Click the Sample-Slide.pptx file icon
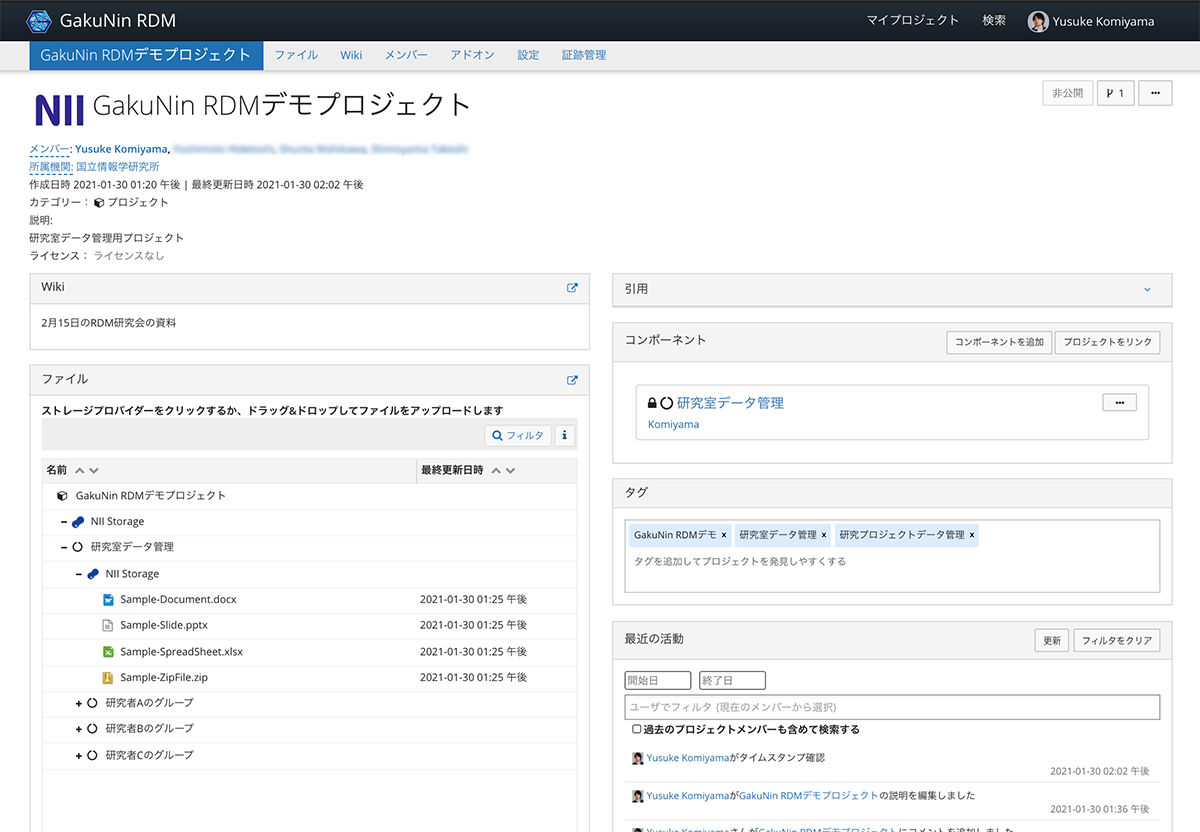Image resolution: width=1200 pixels, height=832 pixels. (108, 626)
